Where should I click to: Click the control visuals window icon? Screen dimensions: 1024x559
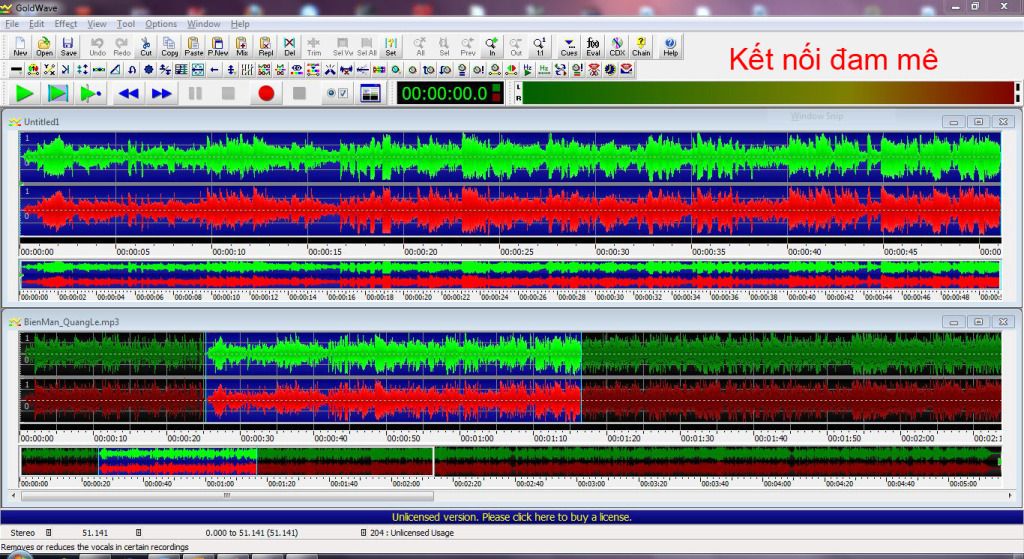[x=370, y=93]
